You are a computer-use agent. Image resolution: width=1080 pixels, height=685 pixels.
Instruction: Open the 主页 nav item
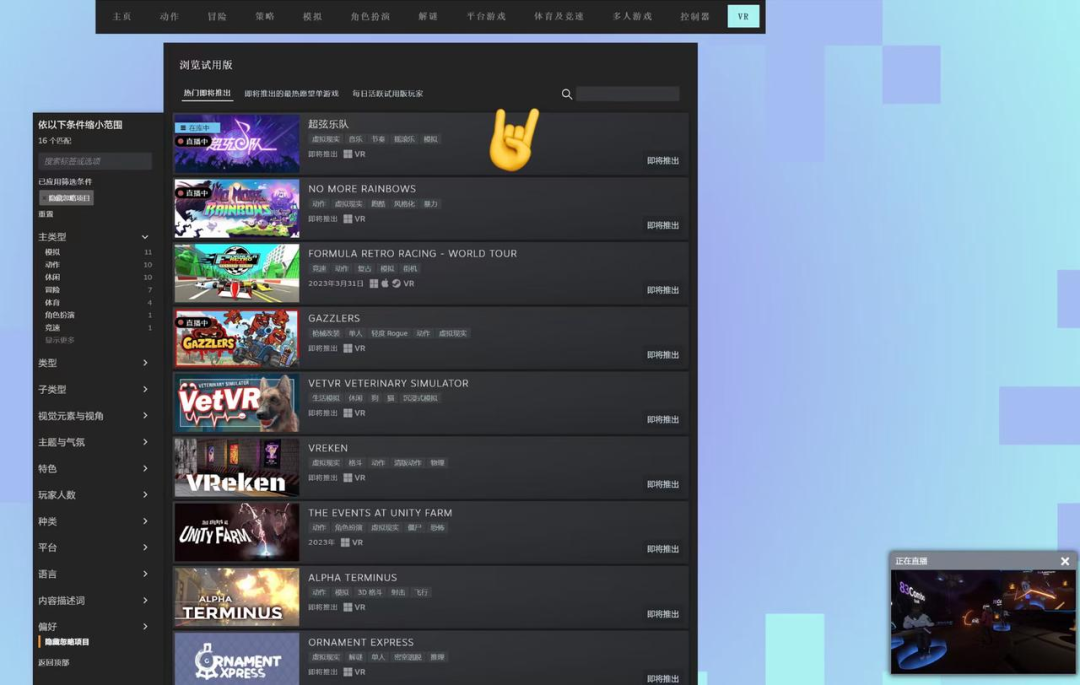point(122,17)
